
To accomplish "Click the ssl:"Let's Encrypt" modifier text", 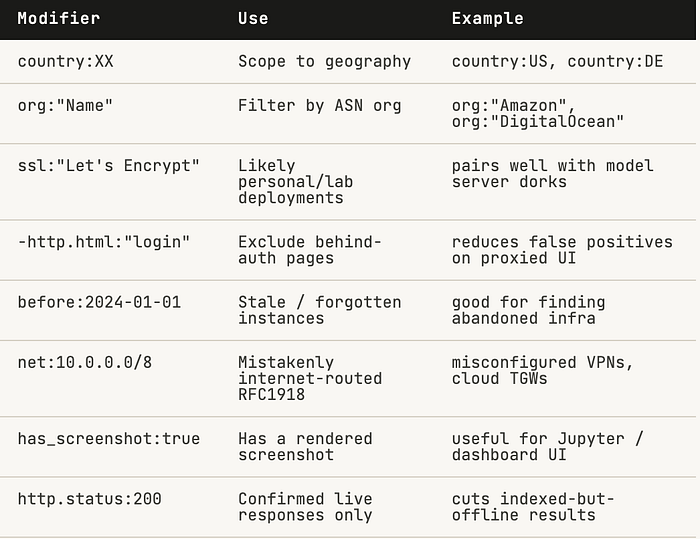I will coord(108,166).
